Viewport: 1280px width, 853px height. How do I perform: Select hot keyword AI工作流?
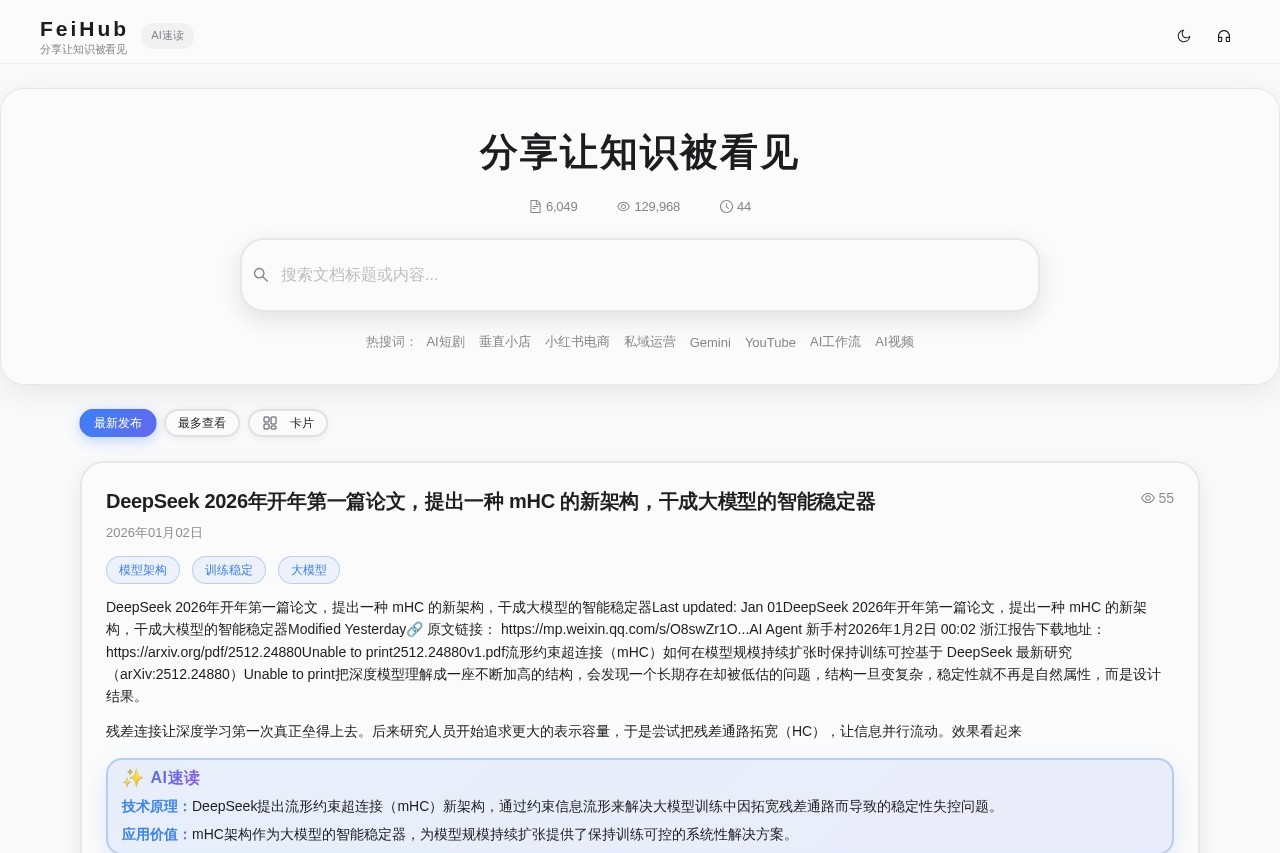(x=835, y=342)
